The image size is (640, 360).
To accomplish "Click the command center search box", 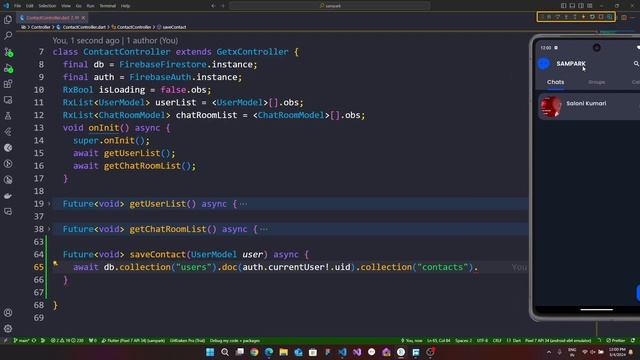I will pyautogui.click(x=329, y=6).
